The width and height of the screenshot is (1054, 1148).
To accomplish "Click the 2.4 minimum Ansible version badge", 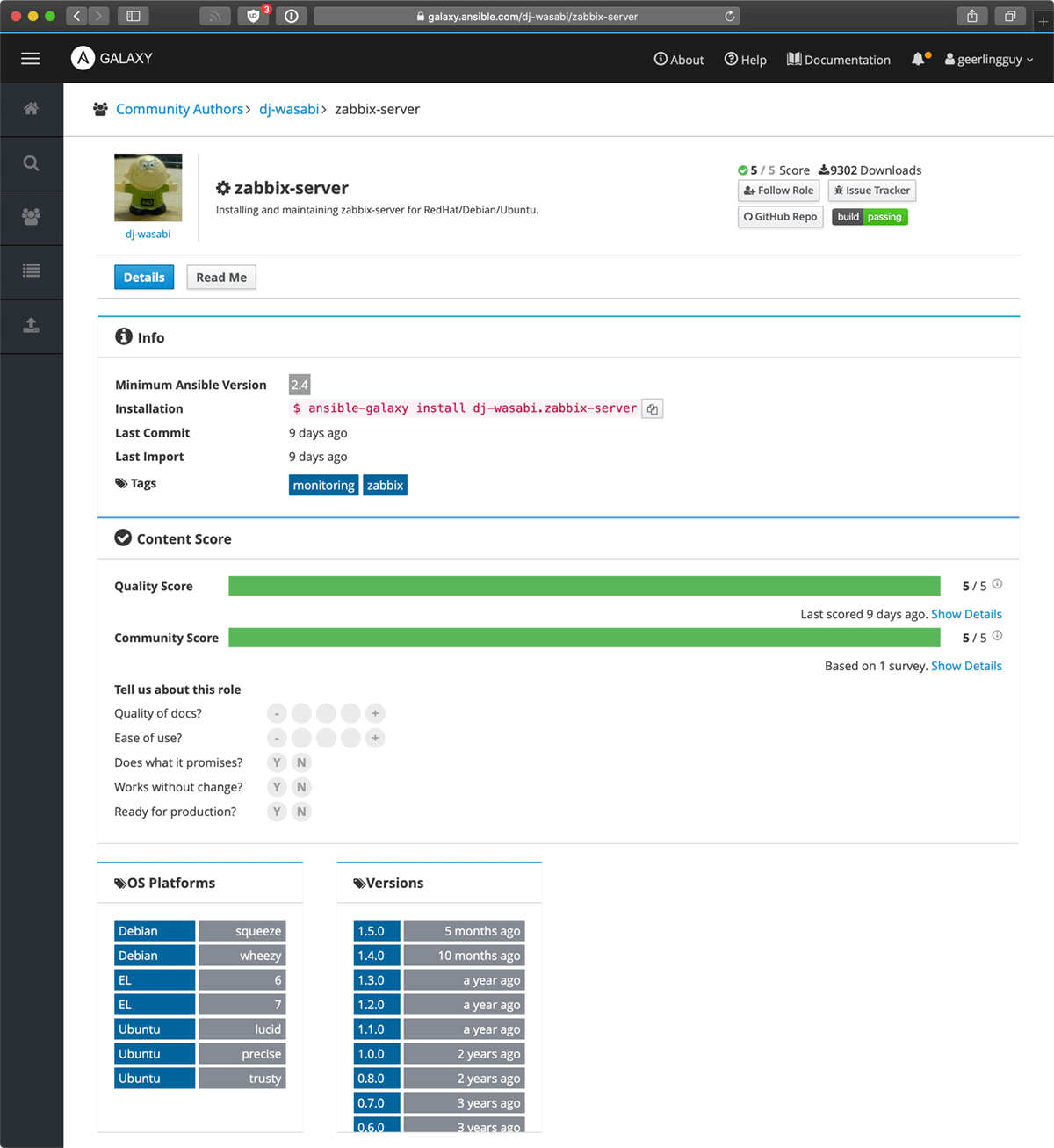I will (300, 385).
